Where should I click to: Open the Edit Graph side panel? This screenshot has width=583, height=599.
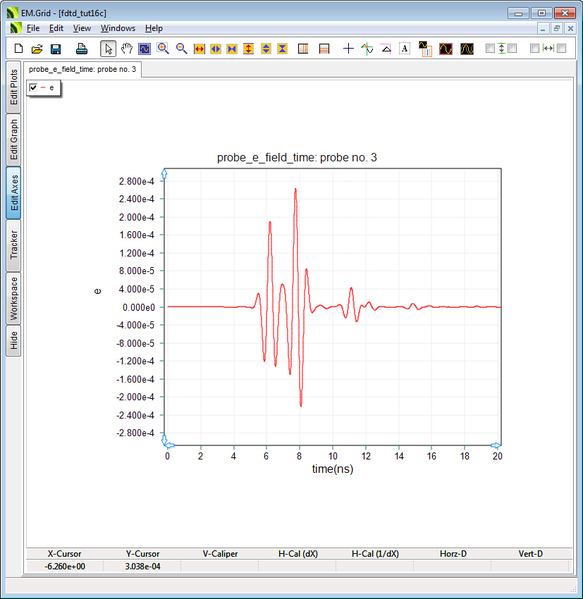pyautogui.click(x=13, y=140)
